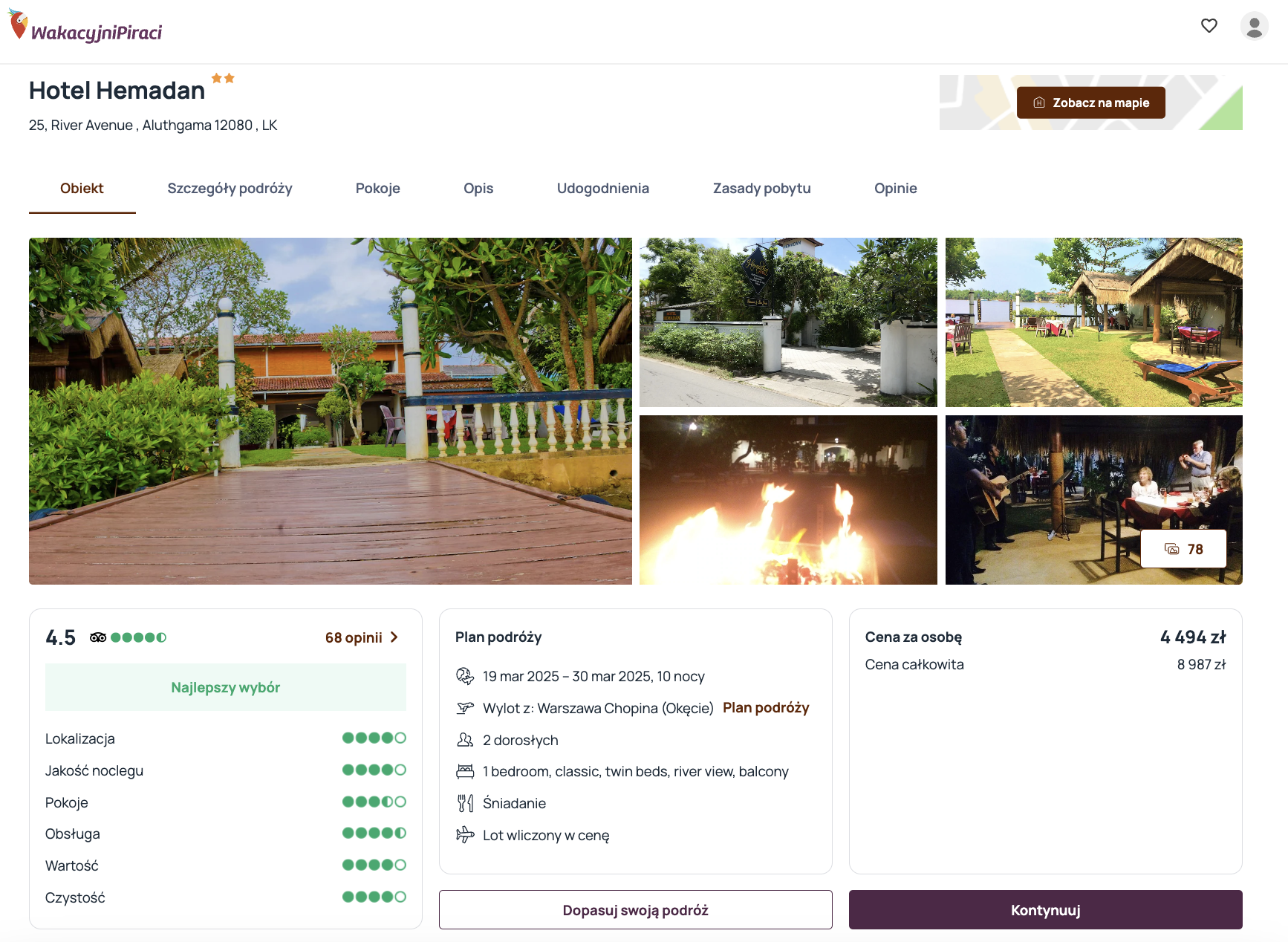Click the bed icon beside room description
This screenshot has width=1288, height=942.
pos(465,772)
